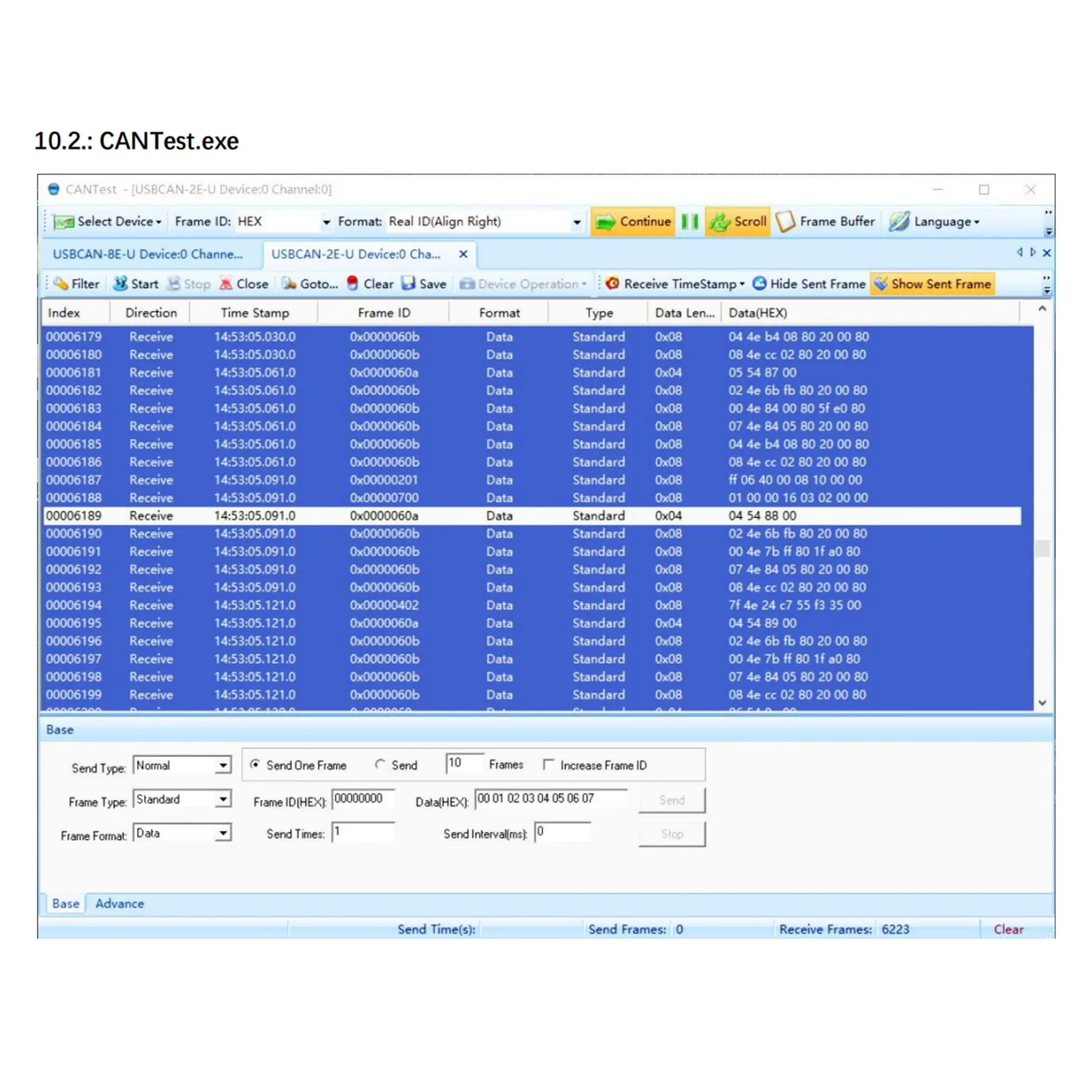Open Receive TimeStamp options

676,284
